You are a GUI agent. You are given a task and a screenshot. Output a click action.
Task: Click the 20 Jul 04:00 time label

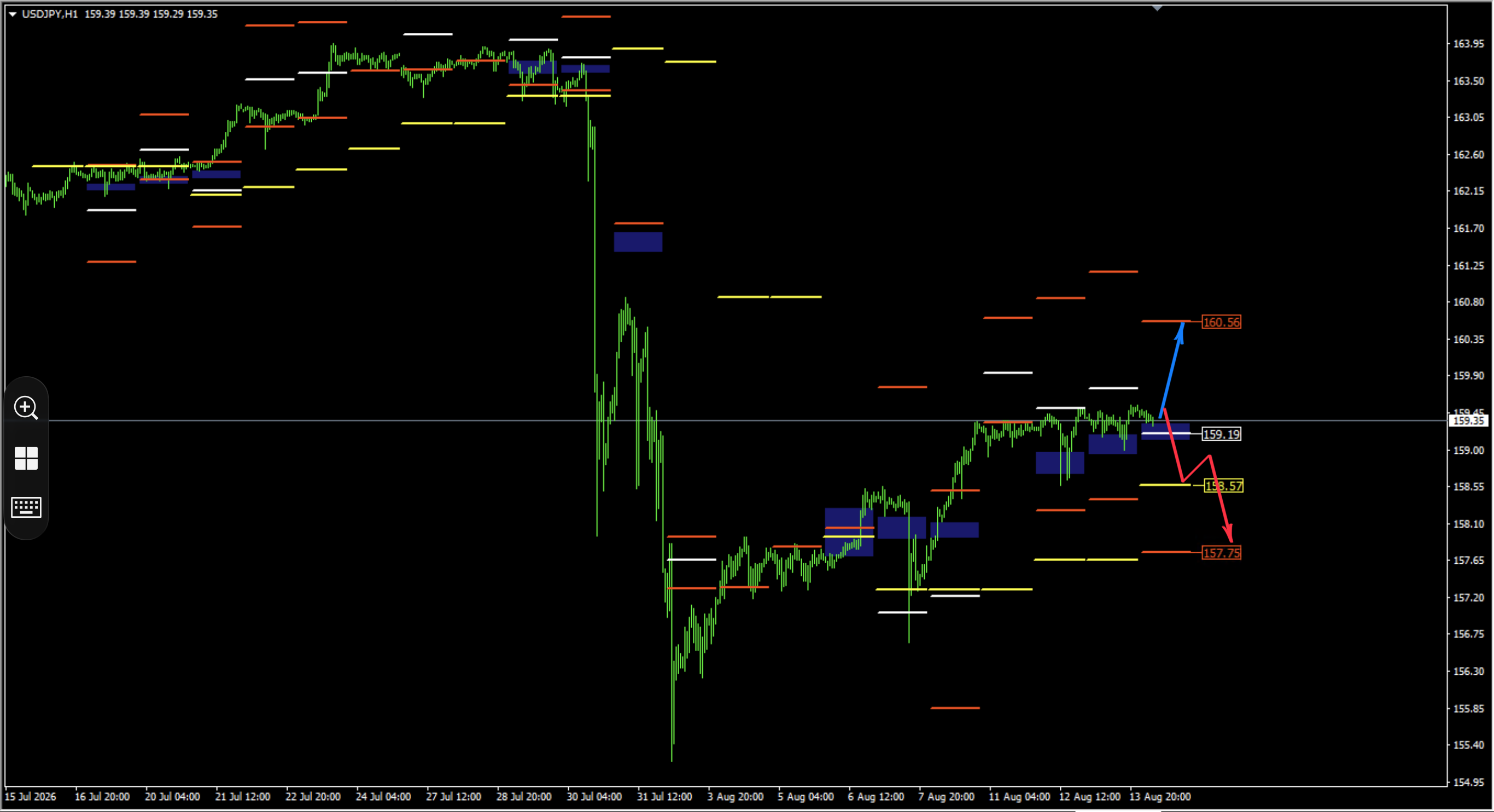(x=172, y=797)
